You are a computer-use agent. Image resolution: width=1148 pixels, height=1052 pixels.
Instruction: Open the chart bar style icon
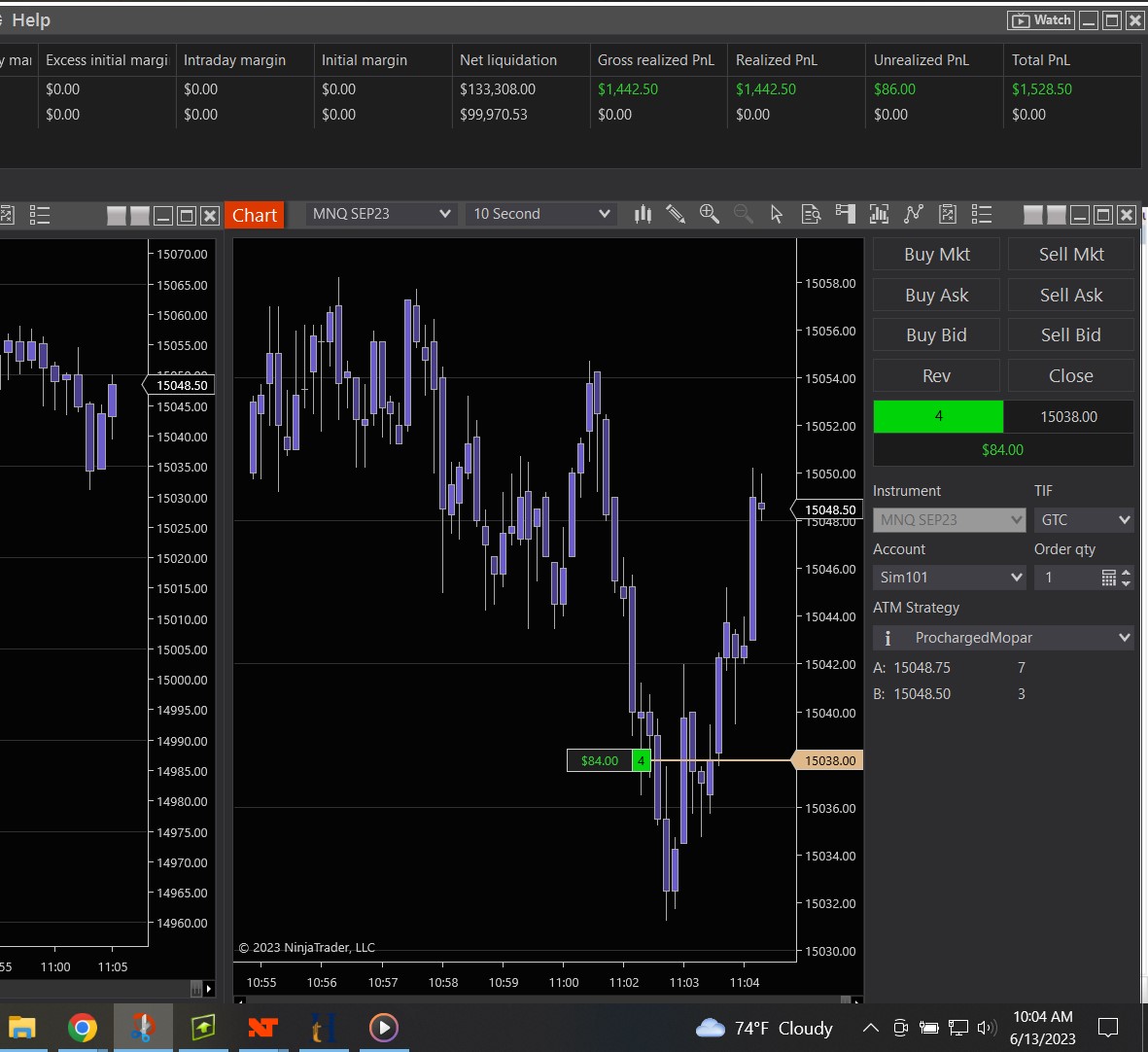[643, 214]
